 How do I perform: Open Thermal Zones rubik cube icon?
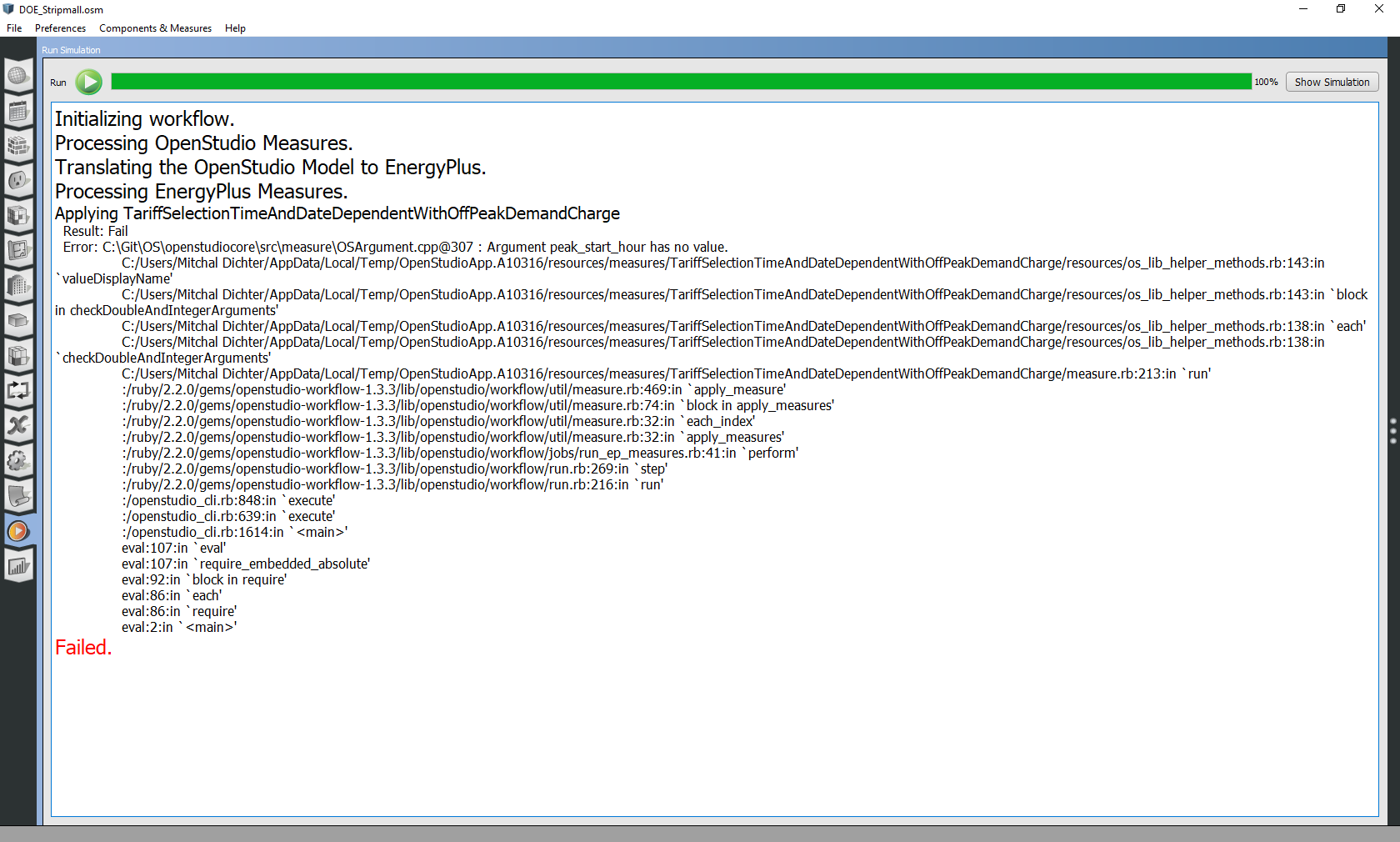[18, 356]
